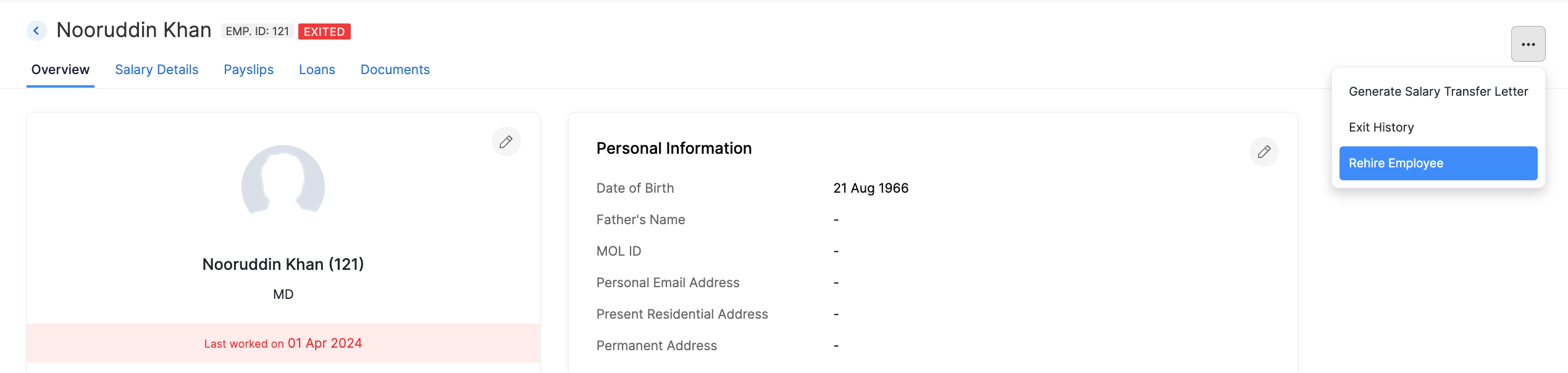Screen dimensions: 1568x373
Task: Edit profile card with the pencil icon
Action: 506,141
